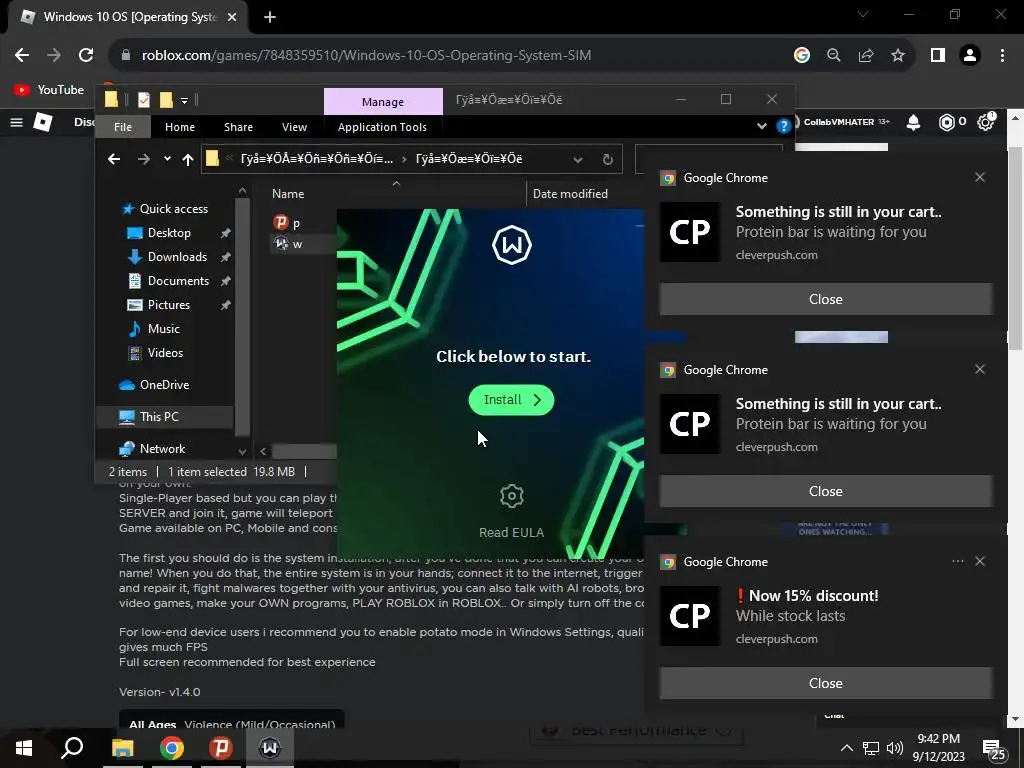Click Close on second cart notification
Image resolution: width=1024 pixels, height=768 pixels.
(826, 491)
